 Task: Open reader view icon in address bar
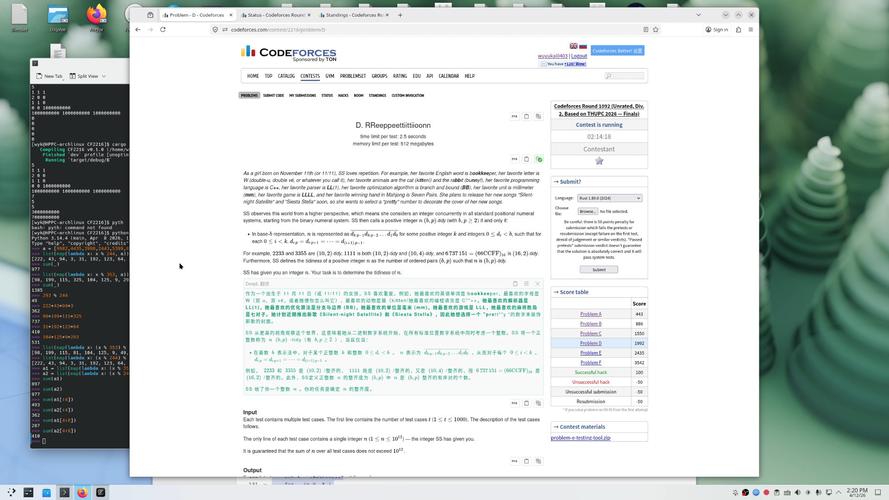[x=646, y=29]
